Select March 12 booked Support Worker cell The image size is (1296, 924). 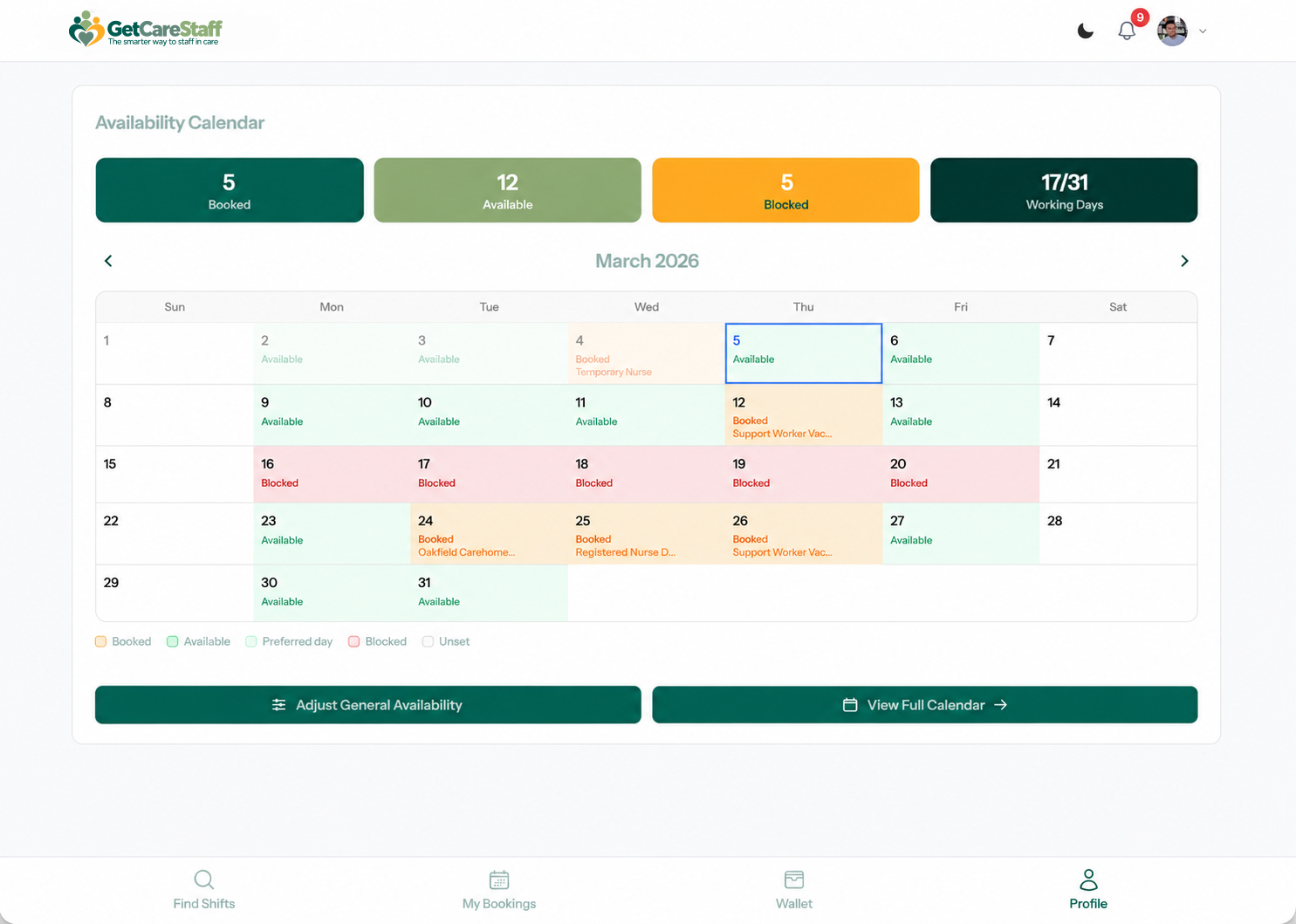point(804,415)
